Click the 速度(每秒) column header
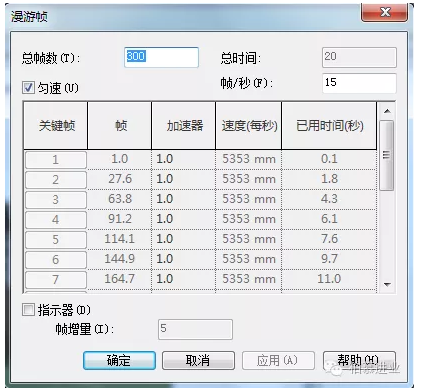The width and height of the screenshot is (421, 392). tap(249, 126)
